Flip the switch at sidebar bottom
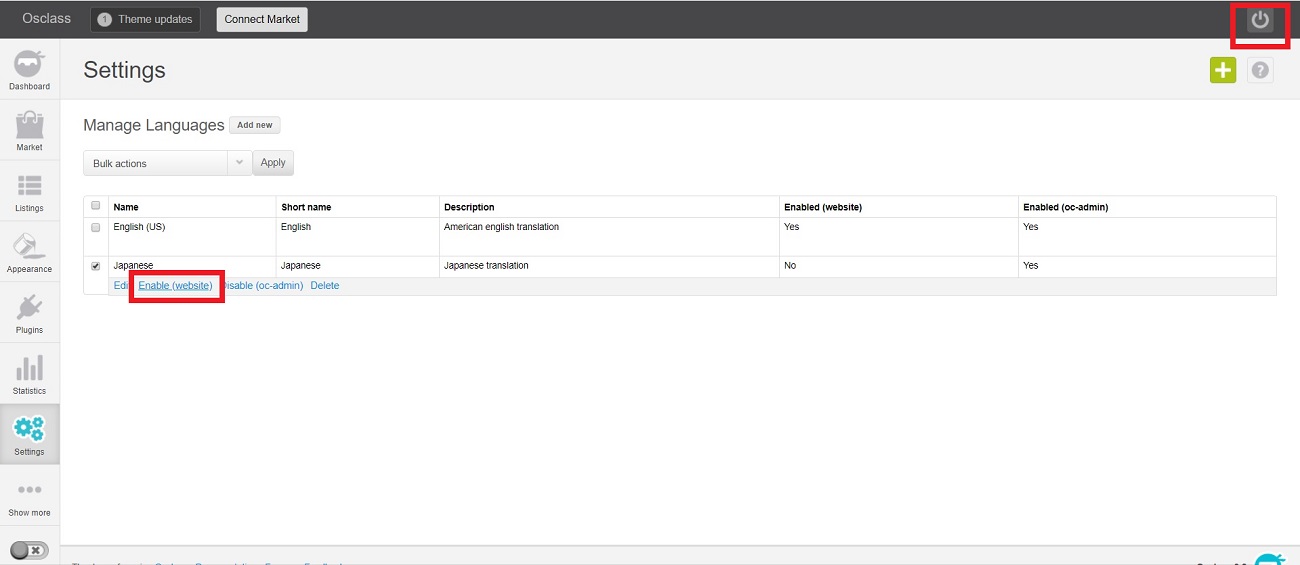This screenshot has height=565, width=1300. tap(29, 550)
